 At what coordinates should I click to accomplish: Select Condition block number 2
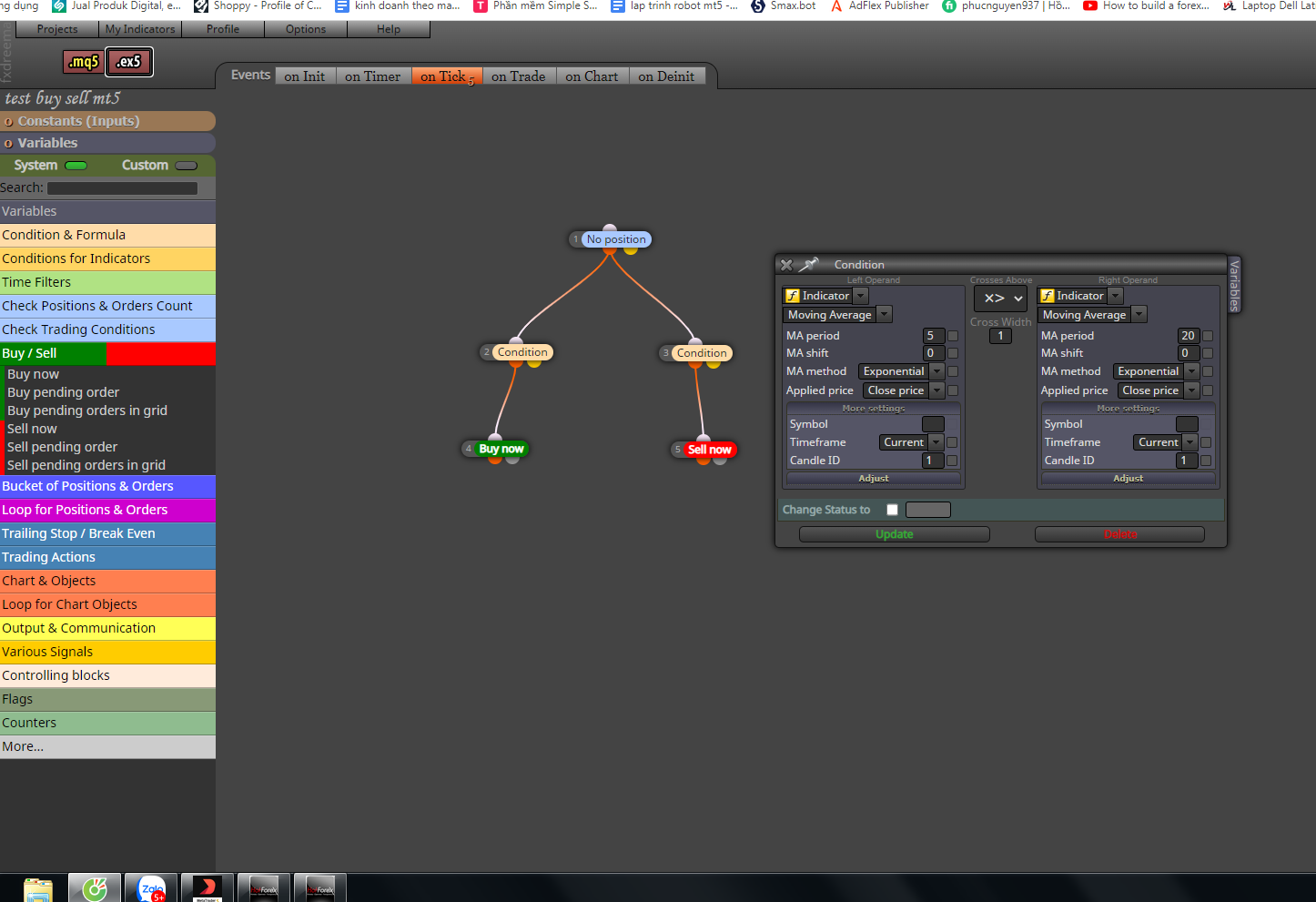pos(522,352)
